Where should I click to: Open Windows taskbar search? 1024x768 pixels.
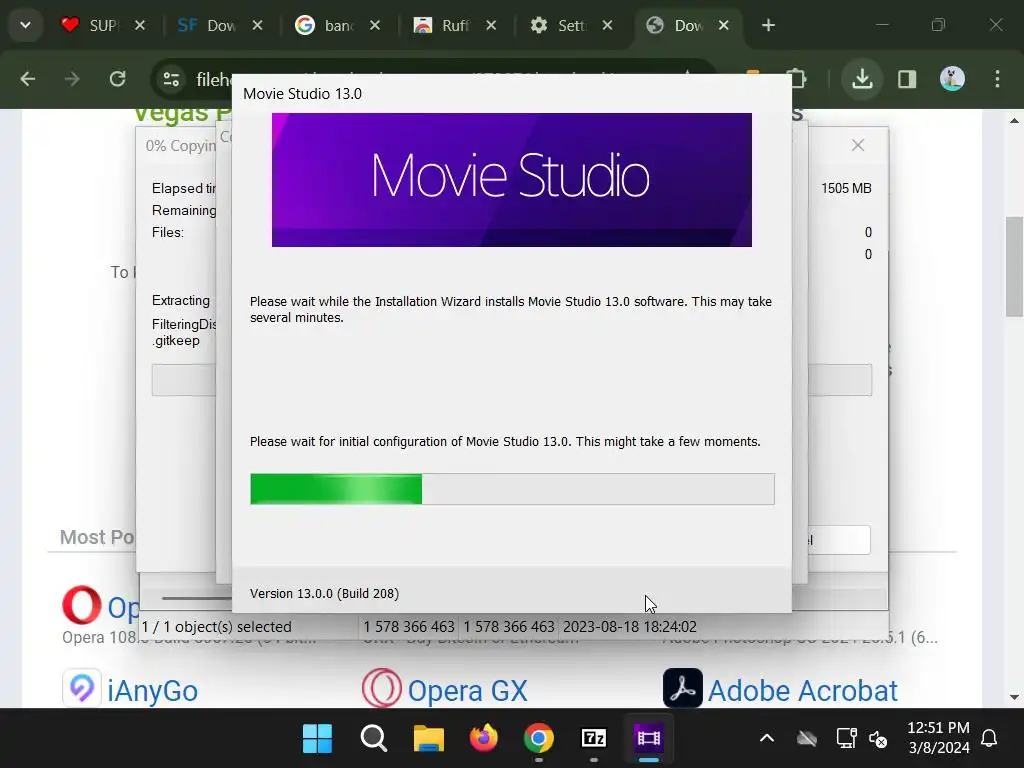point(374,738)
